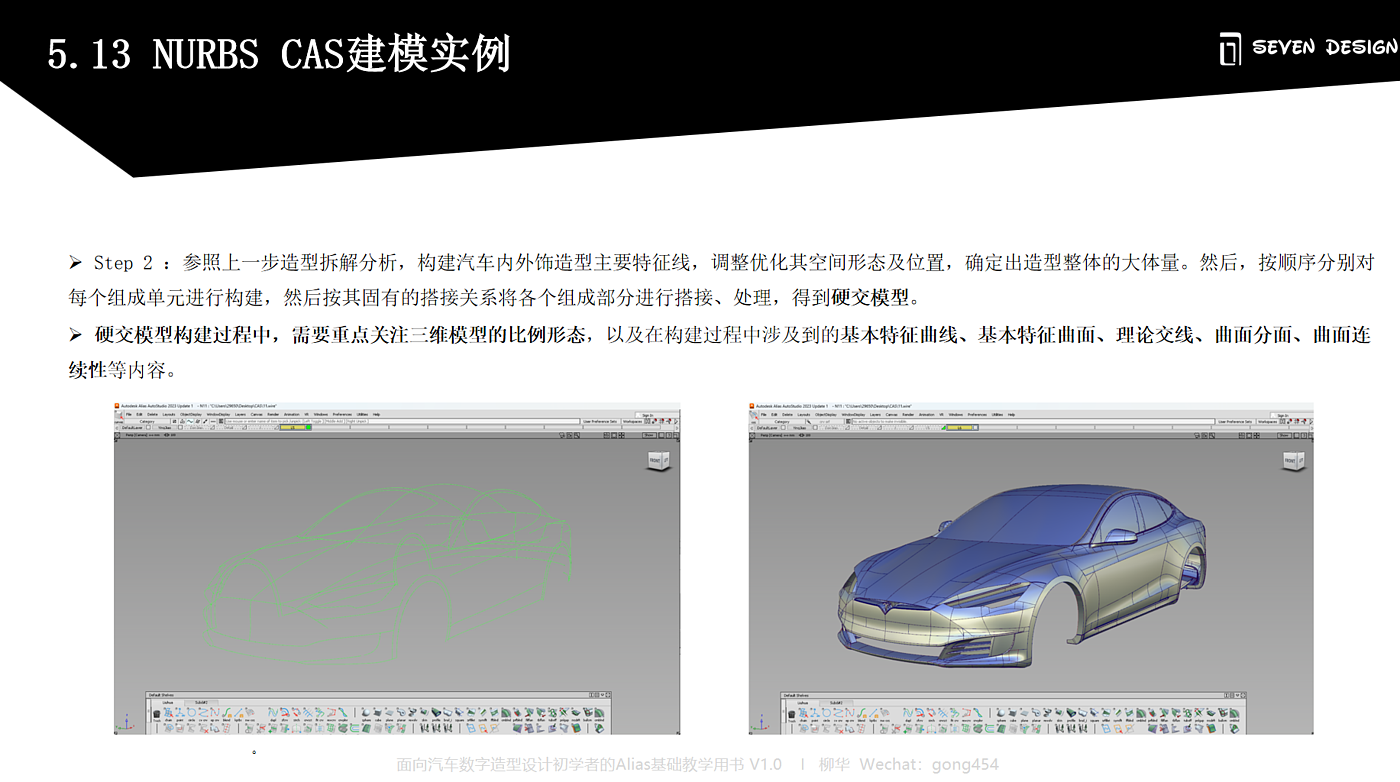This screenshot has height=782, width=1400.
Task: Select DefaultLayer in left Alias layer bar
Action: pos(134,428)
